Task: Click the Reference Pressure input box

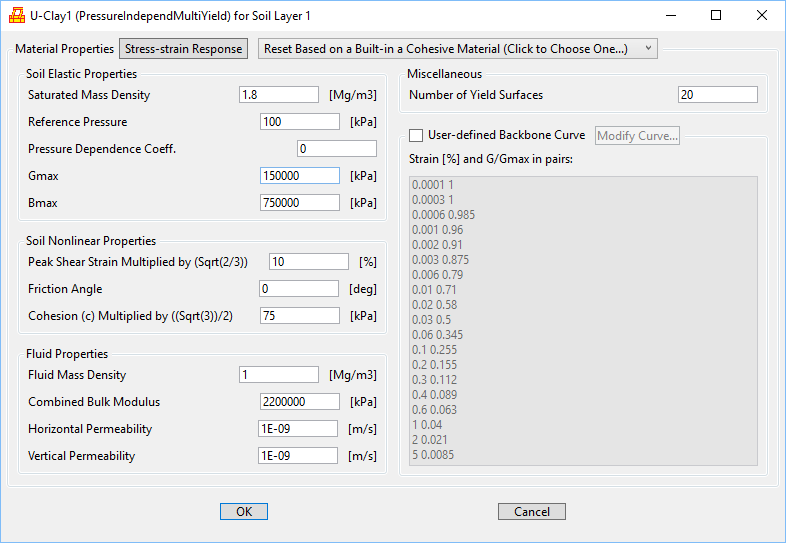Action: tap(299, 122)
